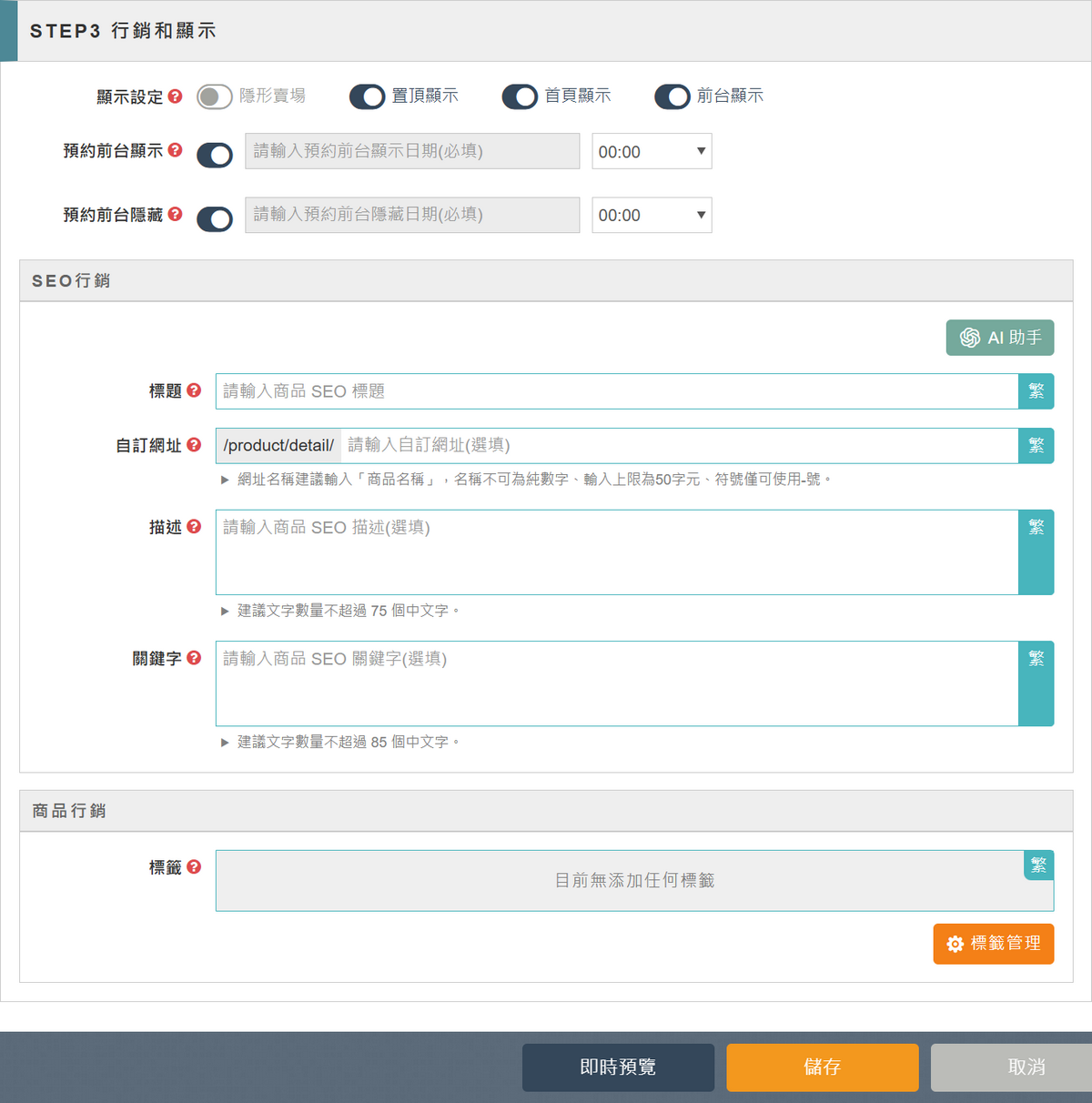This screenshot has width=1092, height=1103.
Task: Open the AI 助手 button
Action: [1000, 338]
